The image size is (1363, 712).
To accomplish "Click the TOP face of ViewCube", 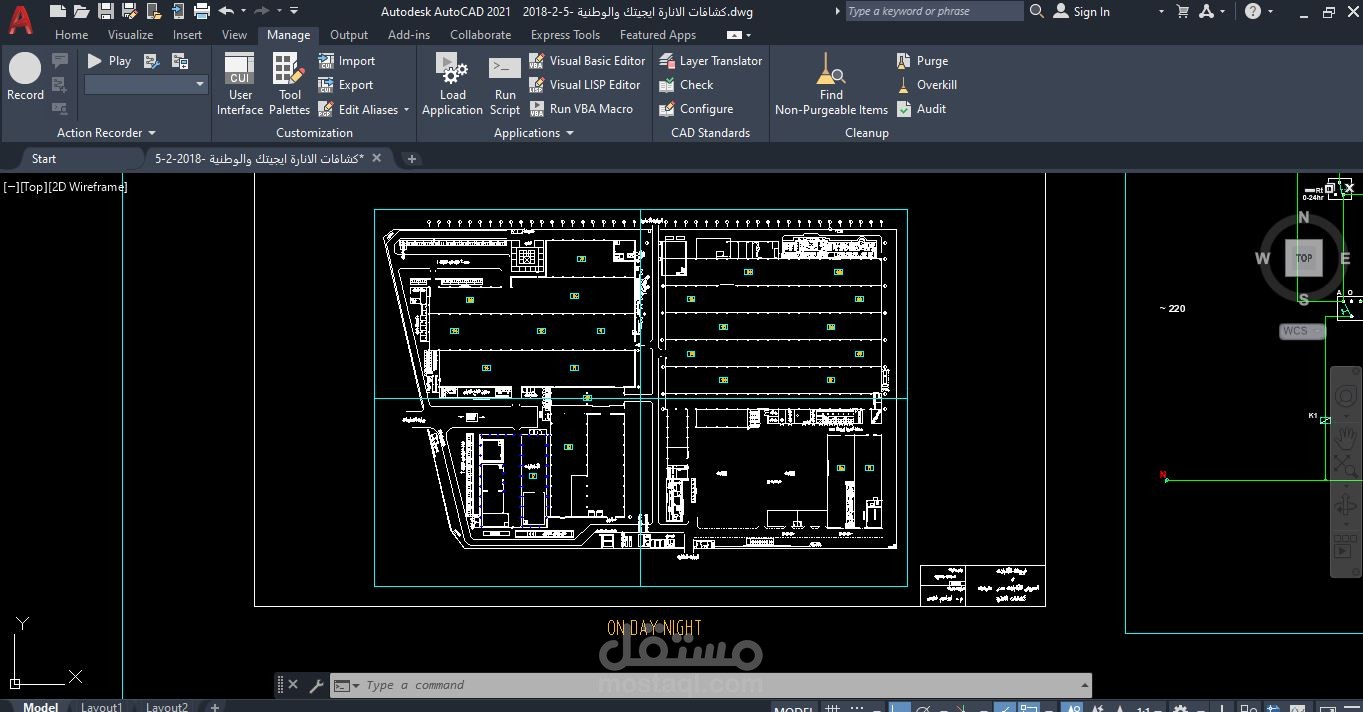I will [1304, 258].
